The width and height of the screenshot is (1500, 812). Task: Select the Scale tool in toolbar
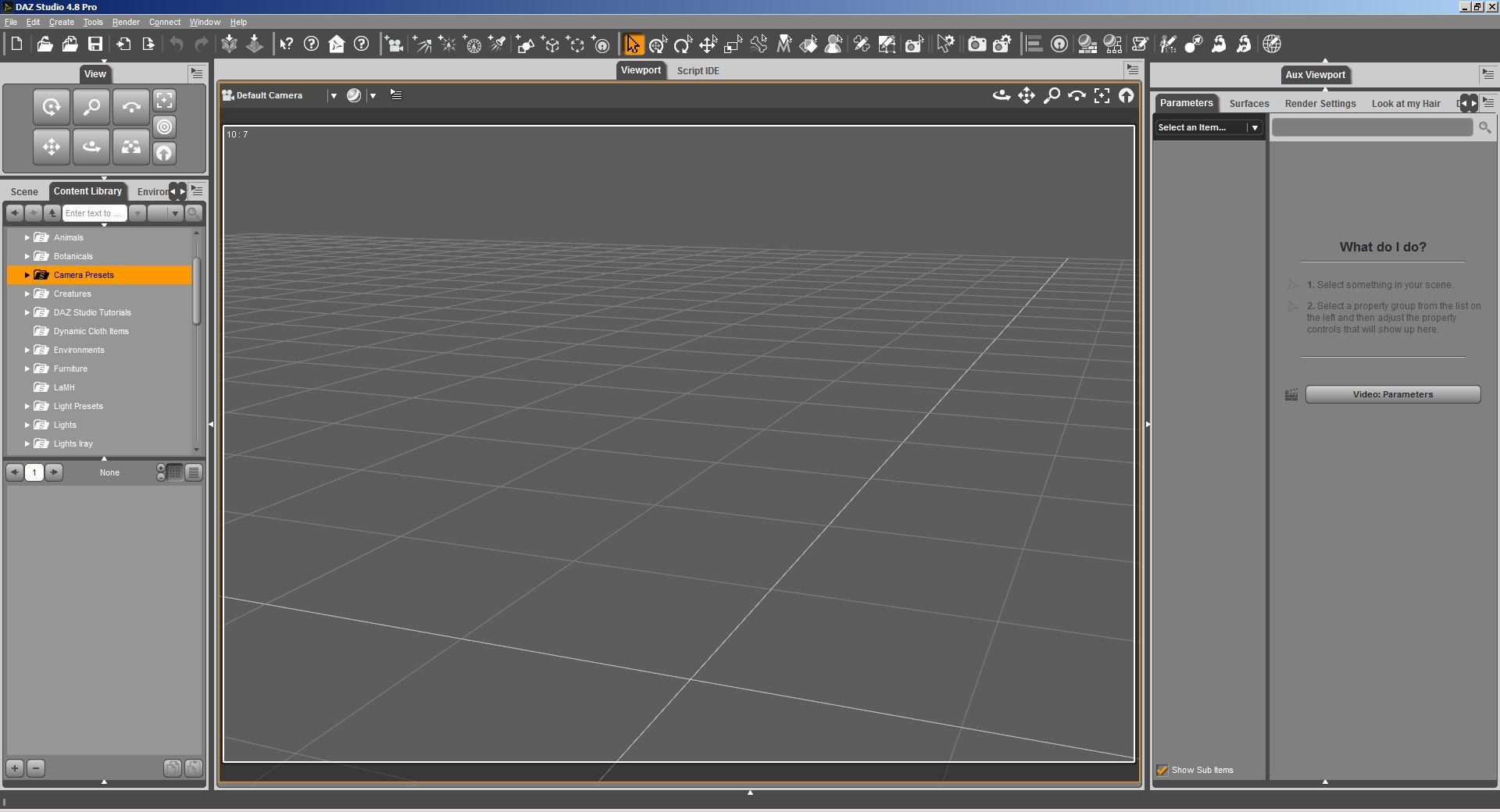[x=733, y=44]
